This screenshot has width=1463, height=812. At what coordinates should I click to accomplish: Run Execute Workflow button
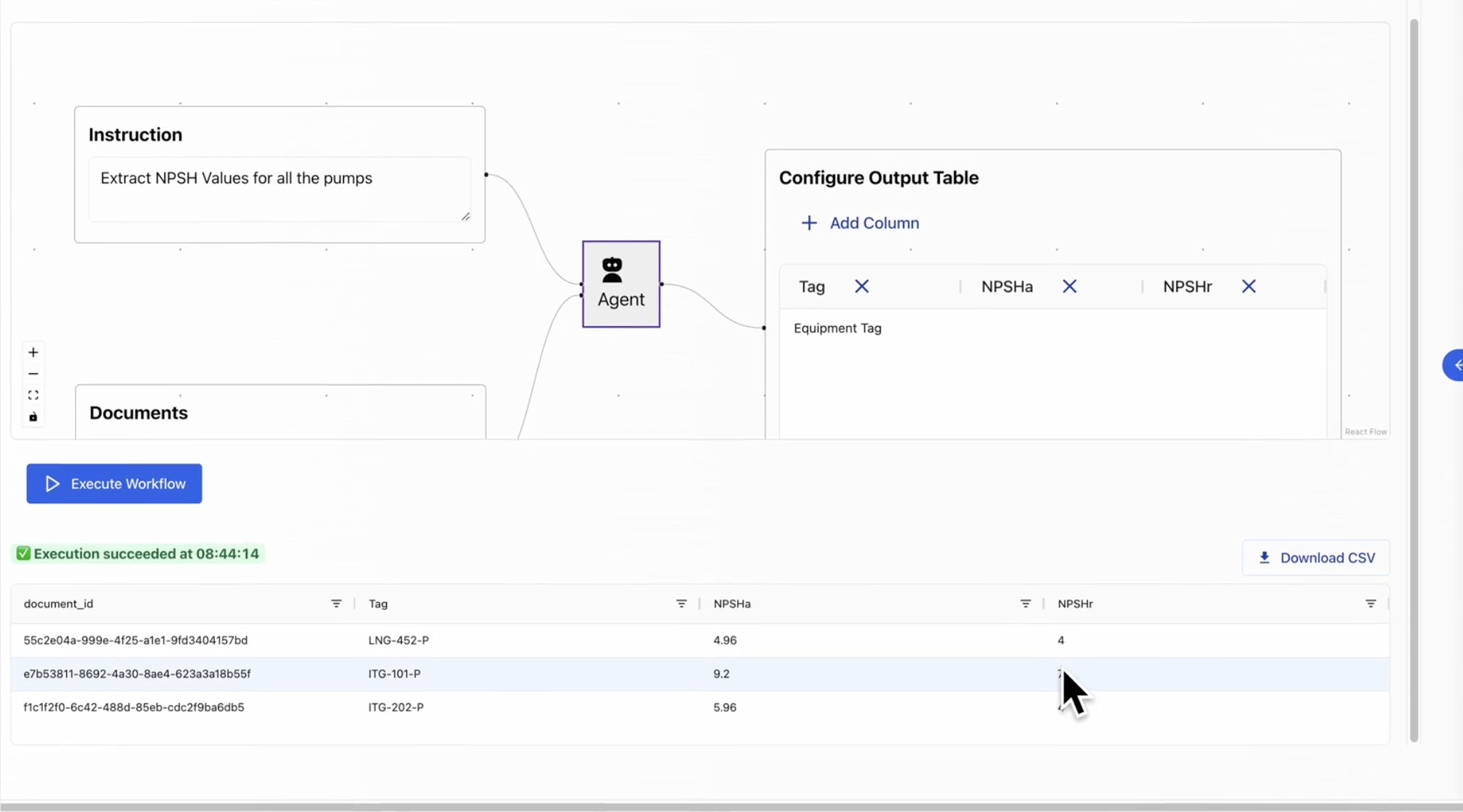tap(114, 484)
